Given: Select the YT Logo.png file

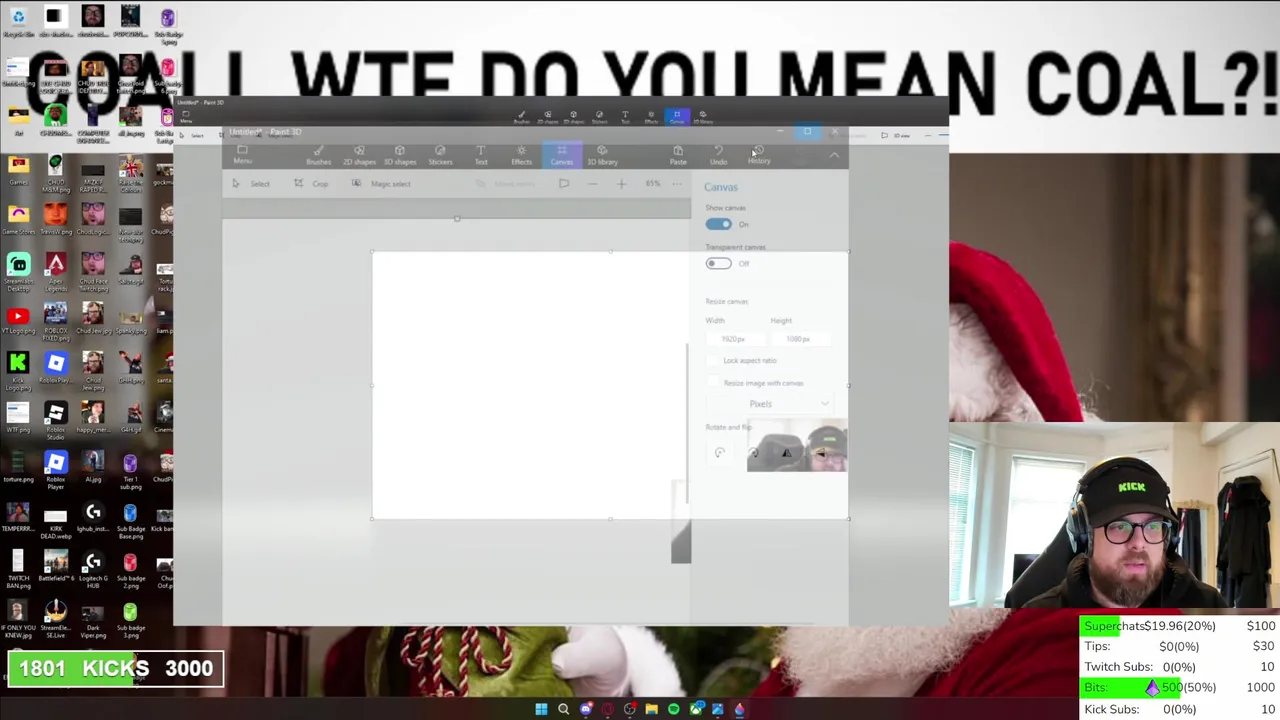Looking at the screenshot, I should coord(18,320).
